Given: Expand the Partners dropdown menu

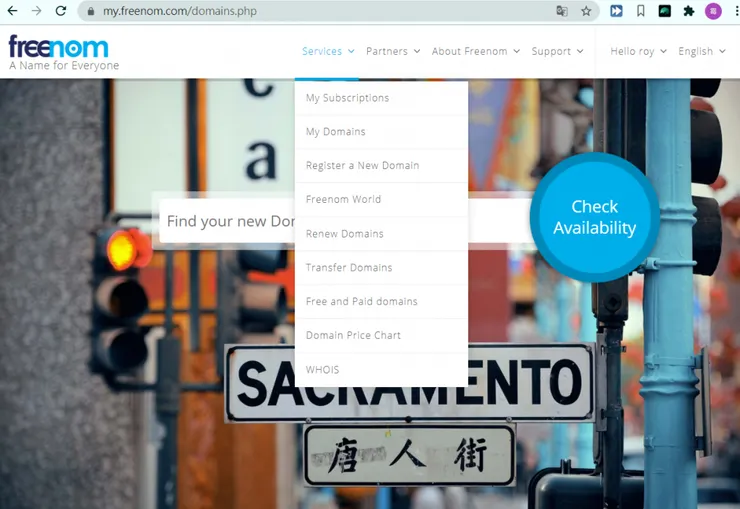Looking at the screenshot, I should [x=393, y=51].
